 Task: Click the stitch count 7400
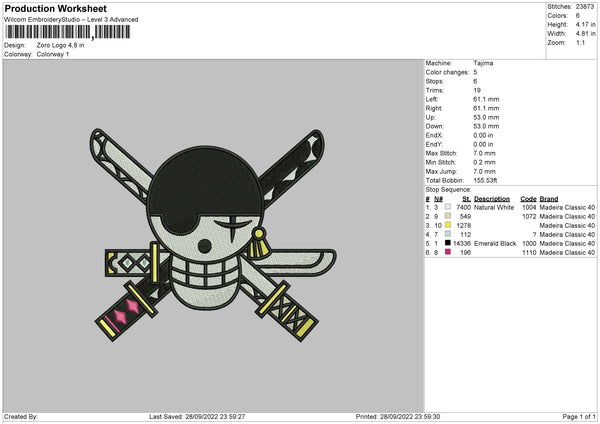(x=463, y=207)
